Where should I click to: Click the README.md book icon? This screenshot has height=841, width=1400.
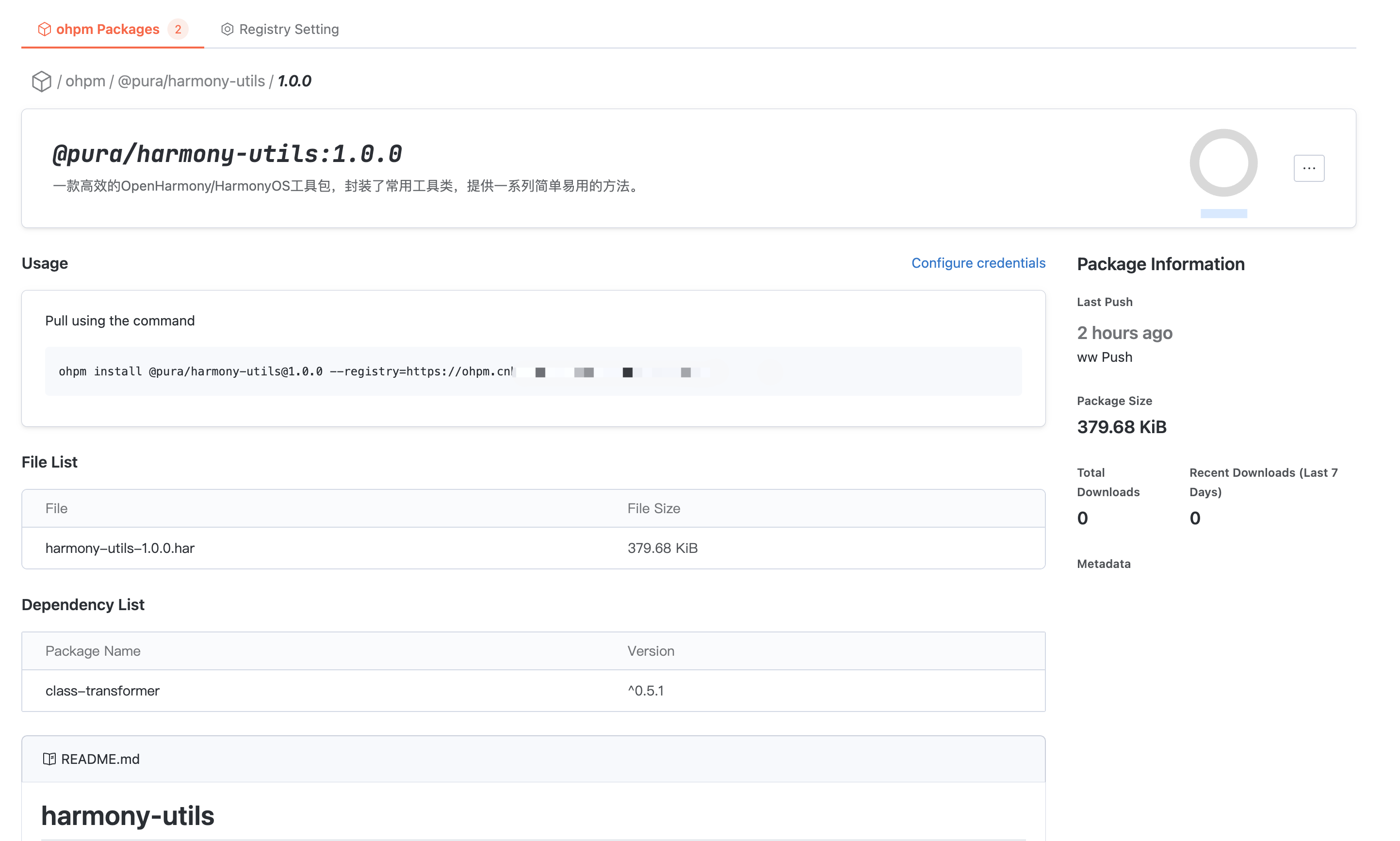tap(49, 759)
